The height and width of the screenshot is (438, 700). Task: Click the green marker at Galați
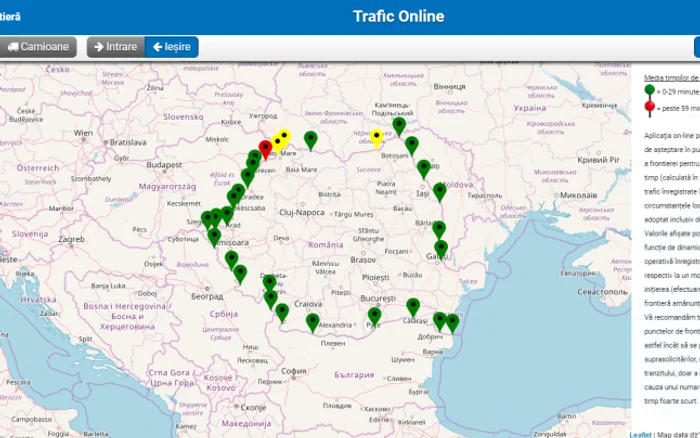[x=441, y=250]
